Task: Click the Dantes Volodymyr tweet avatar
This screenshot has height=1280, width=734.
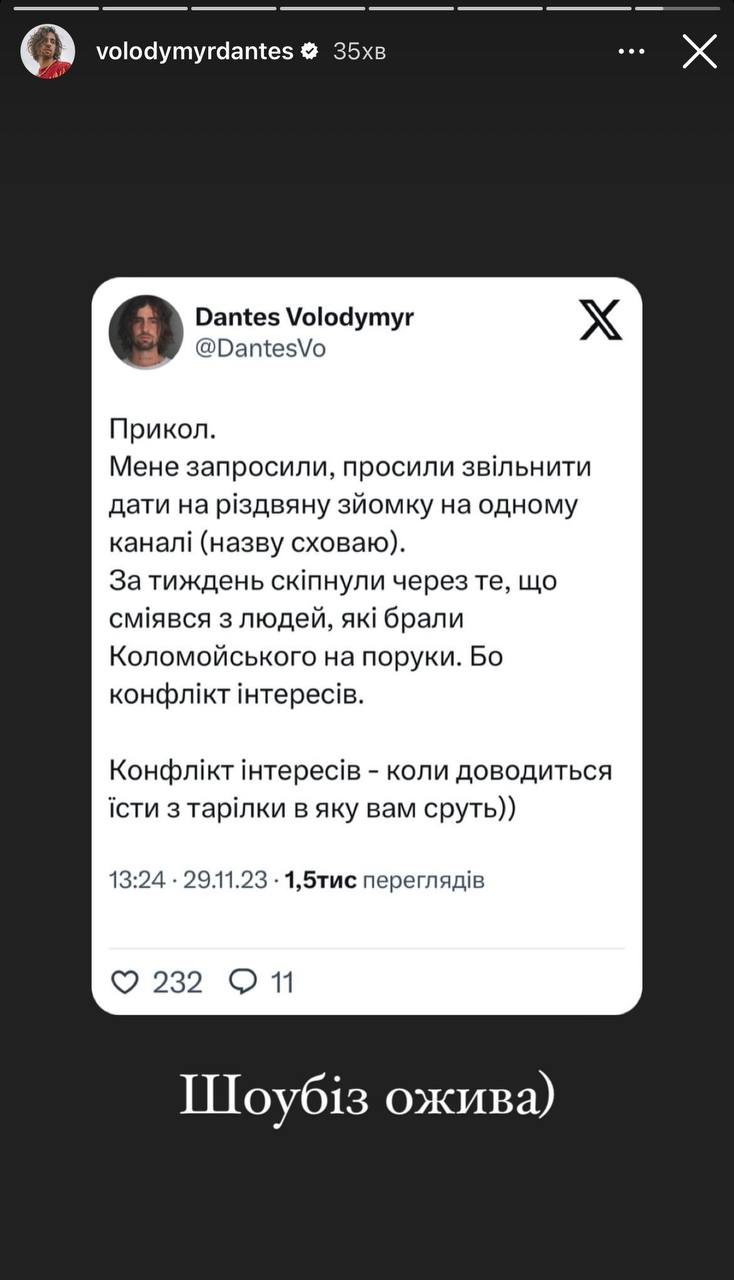Action: (x=146, y=332)
